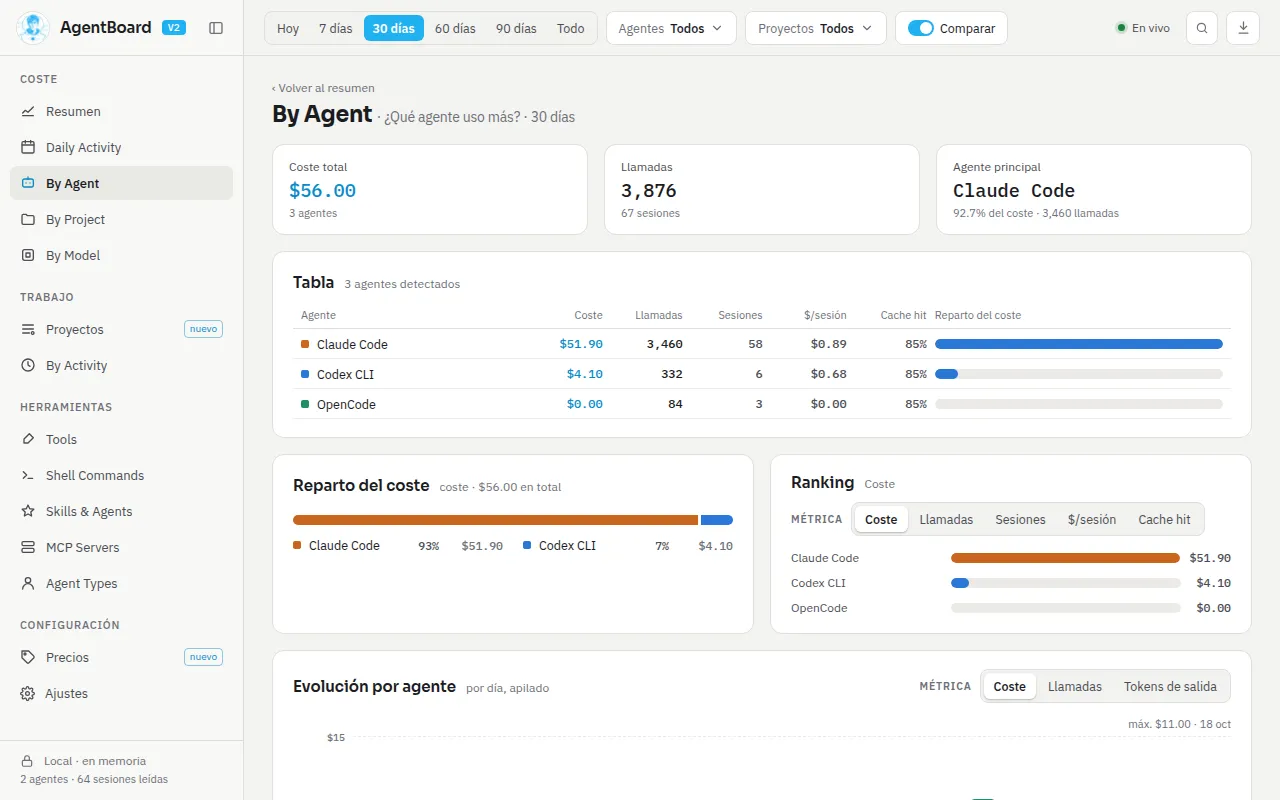1280x800 pixels.
Task: Set Evolución metric to Llamadas
Action: (x=1075, y=686)
